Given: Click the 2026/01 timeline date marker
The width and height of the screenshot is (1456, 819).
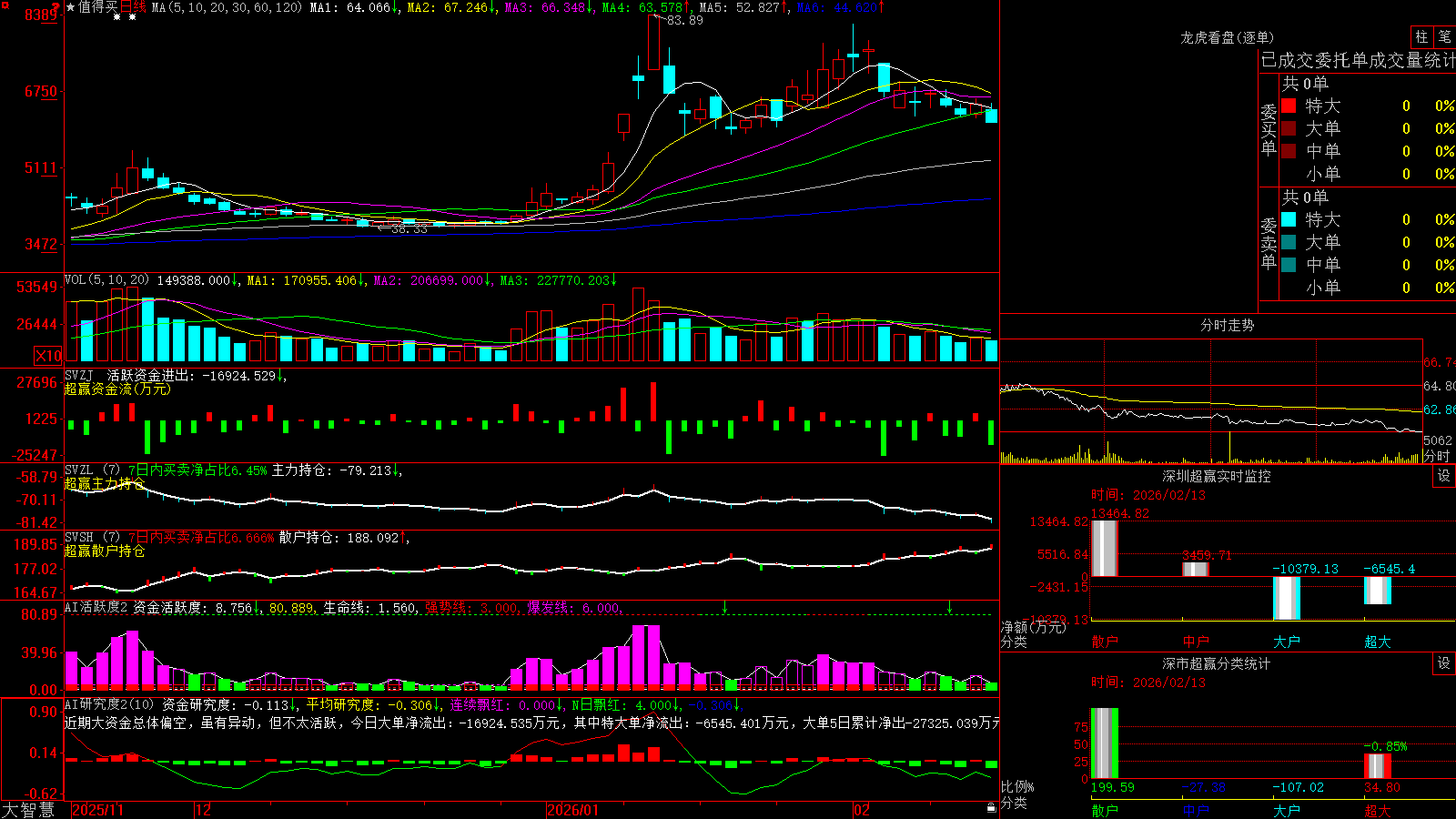Looking at the screenshot, I should point(573,810).
